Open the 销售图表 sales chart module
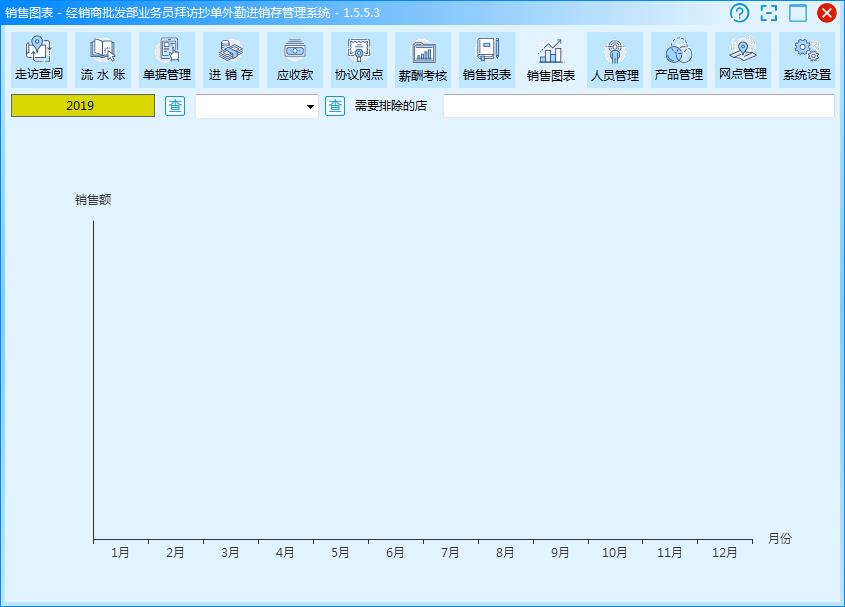 pos(551,60)
